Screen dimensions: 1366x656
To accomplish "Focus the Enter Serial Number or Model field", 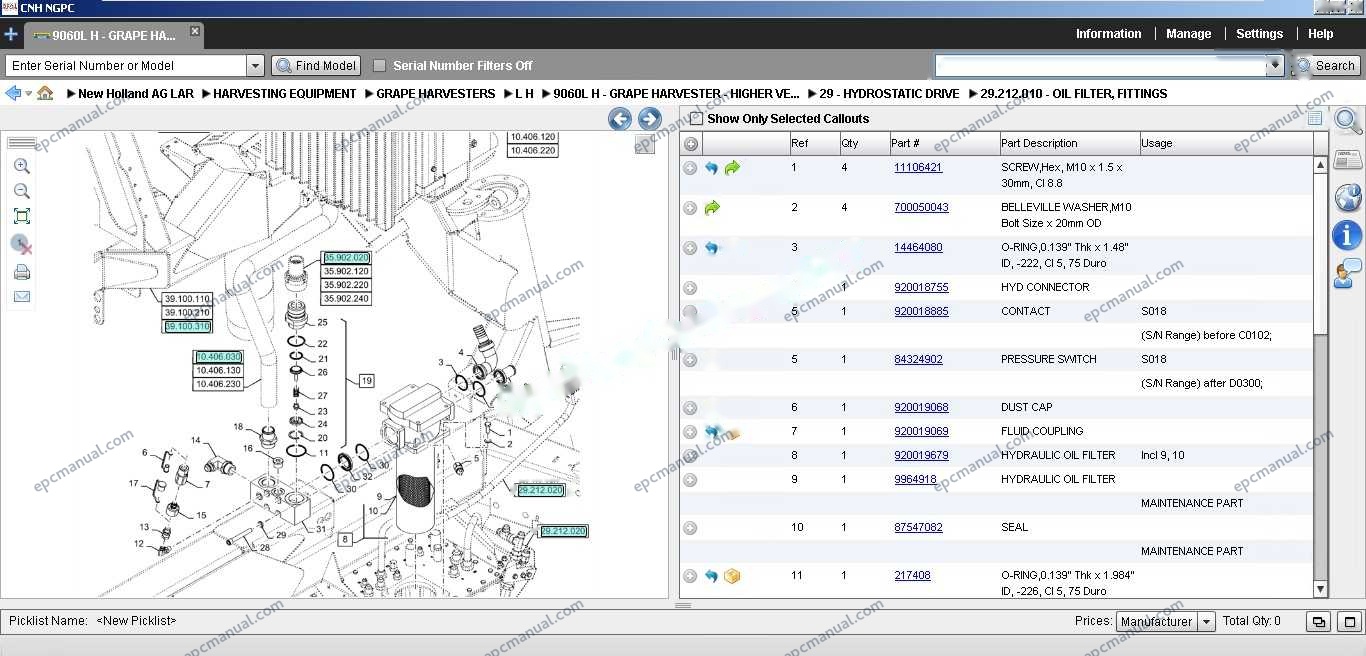I will click(x=126, y=66).
